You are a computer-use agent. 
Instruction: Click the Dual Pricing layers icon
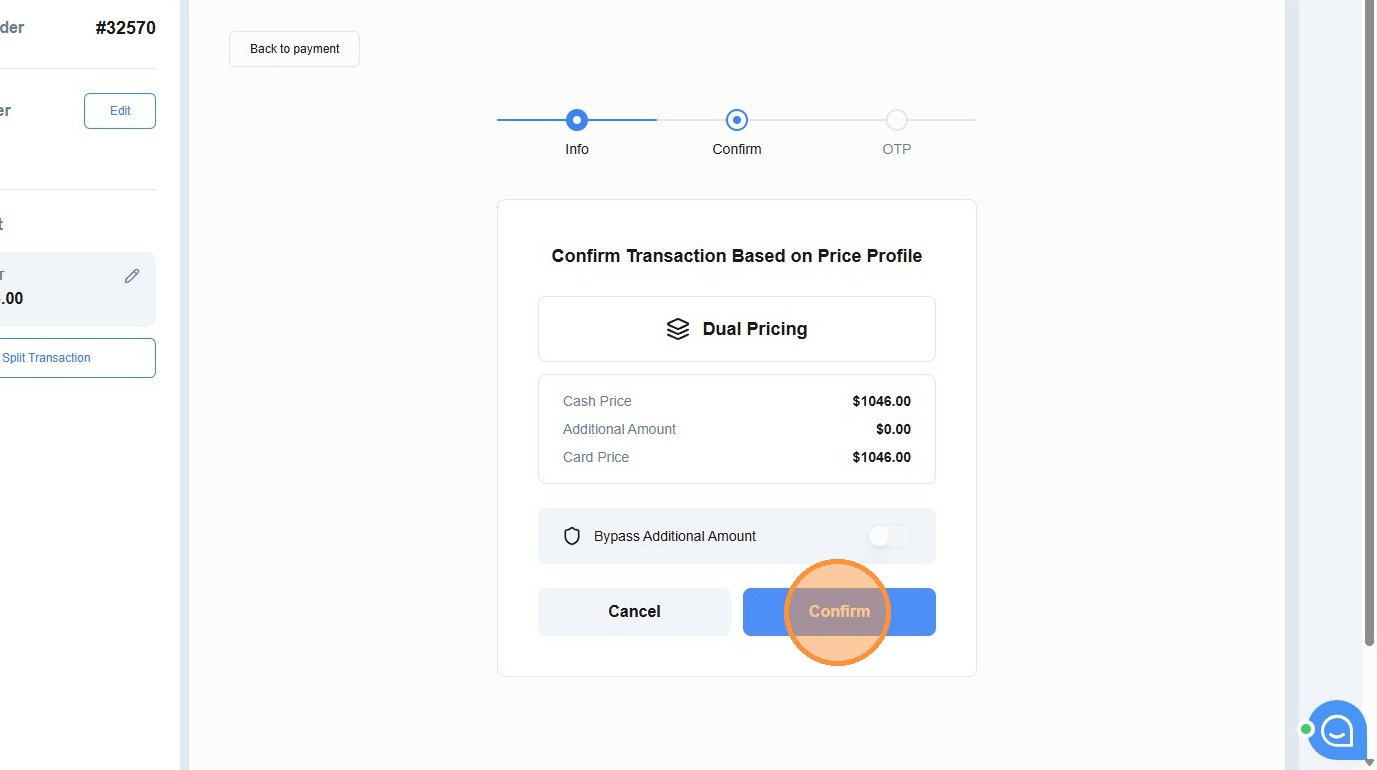coord(678,329)
